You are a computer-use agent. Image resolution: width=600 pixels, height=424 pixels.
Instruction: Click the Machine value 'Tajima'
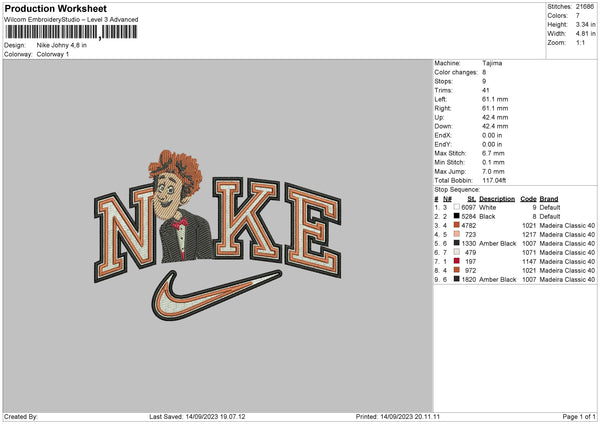(x=492, y=63)
